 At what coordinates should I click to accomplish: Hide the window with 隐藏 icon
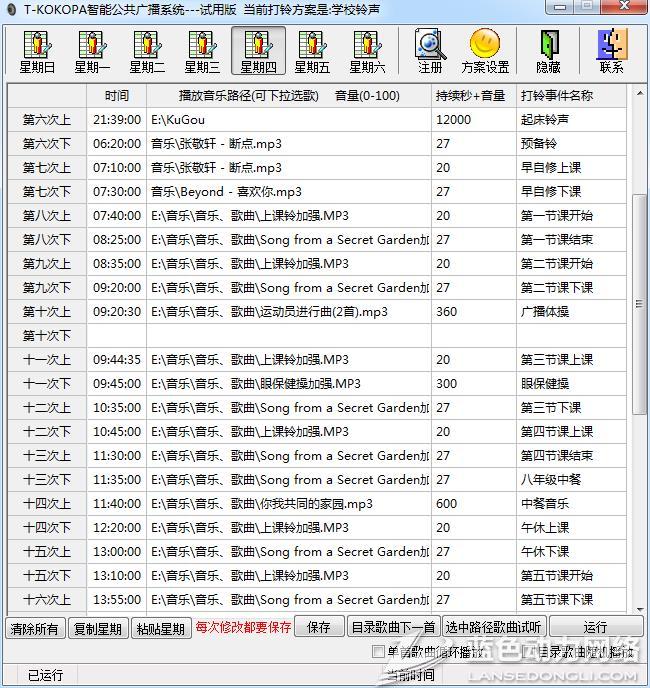[548, 51]
